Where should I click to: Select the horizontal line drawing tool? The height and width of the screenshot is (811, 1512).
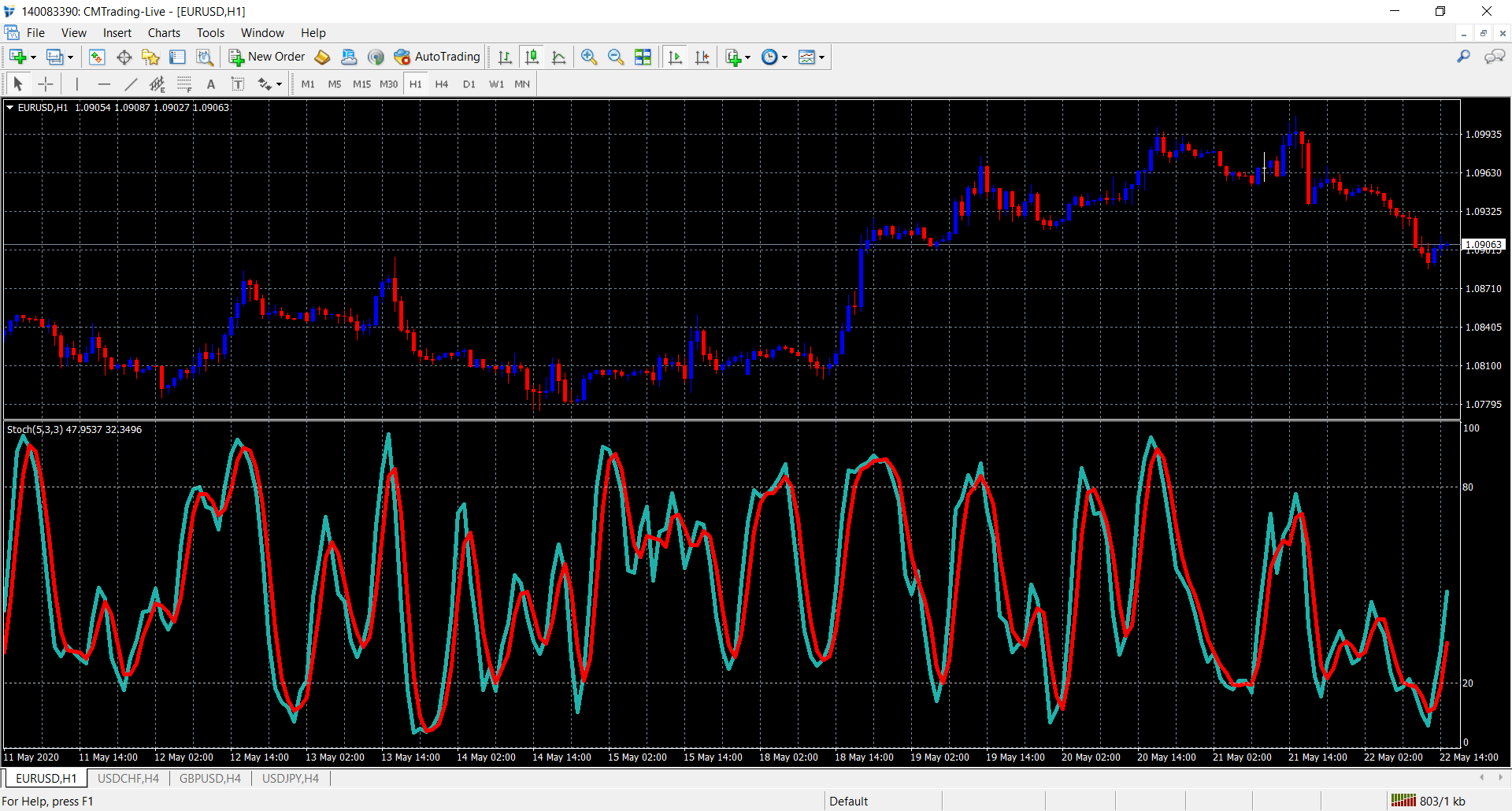pos(104,84)
